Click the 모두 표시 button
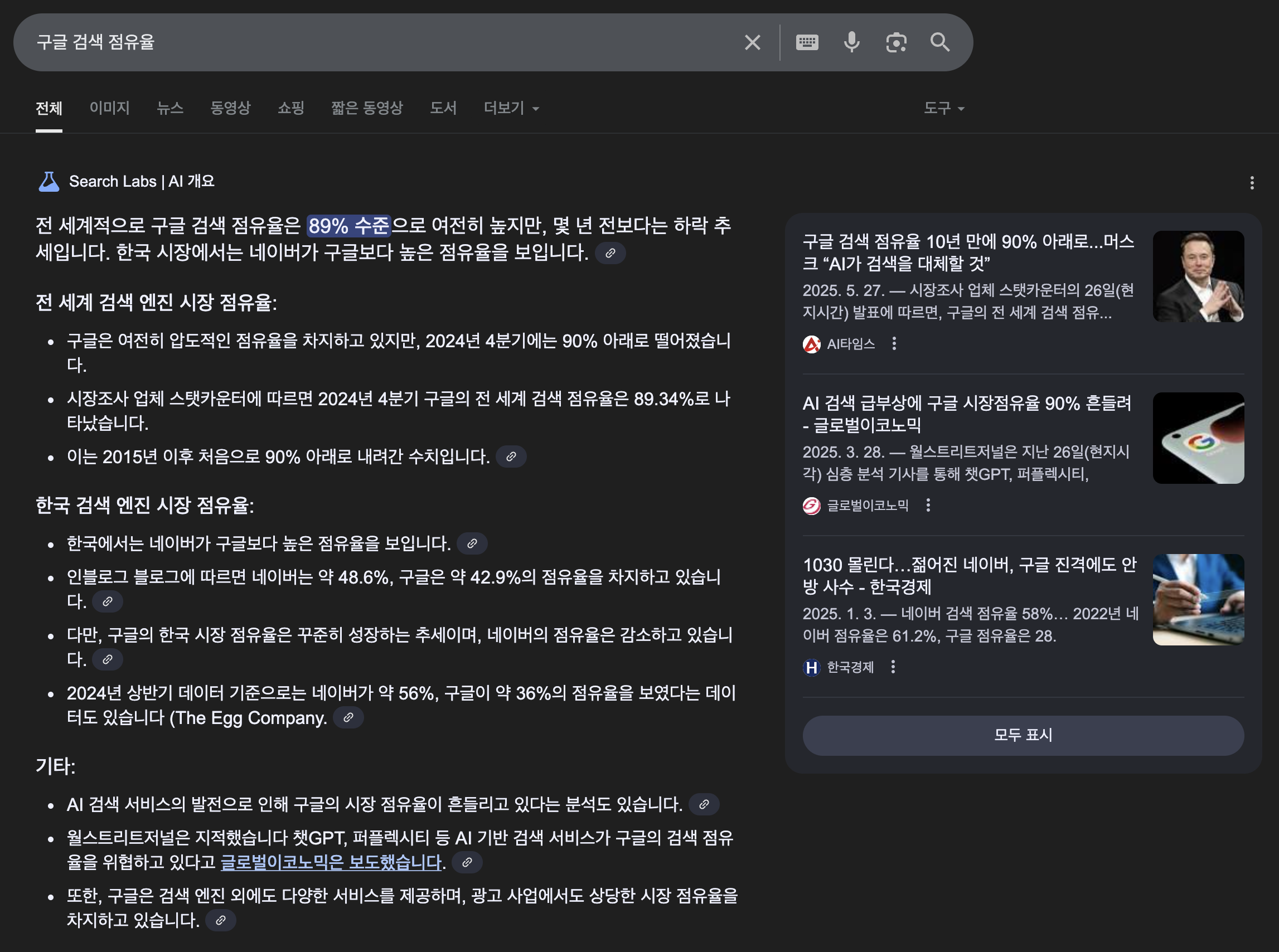The height and width of the screenshot is (952, 1279). coord(1023,735)
